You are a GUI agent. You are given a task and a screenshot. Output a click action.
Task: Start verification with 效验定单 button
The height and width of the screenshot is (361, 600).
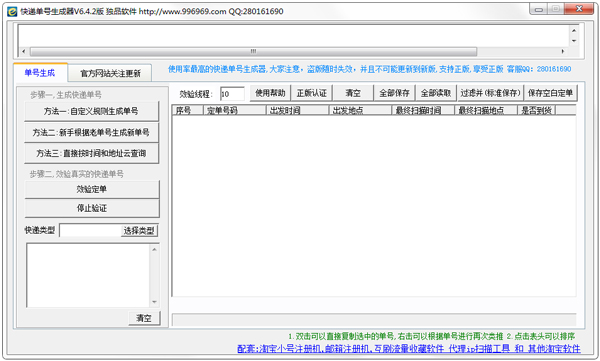coord(92,189)
